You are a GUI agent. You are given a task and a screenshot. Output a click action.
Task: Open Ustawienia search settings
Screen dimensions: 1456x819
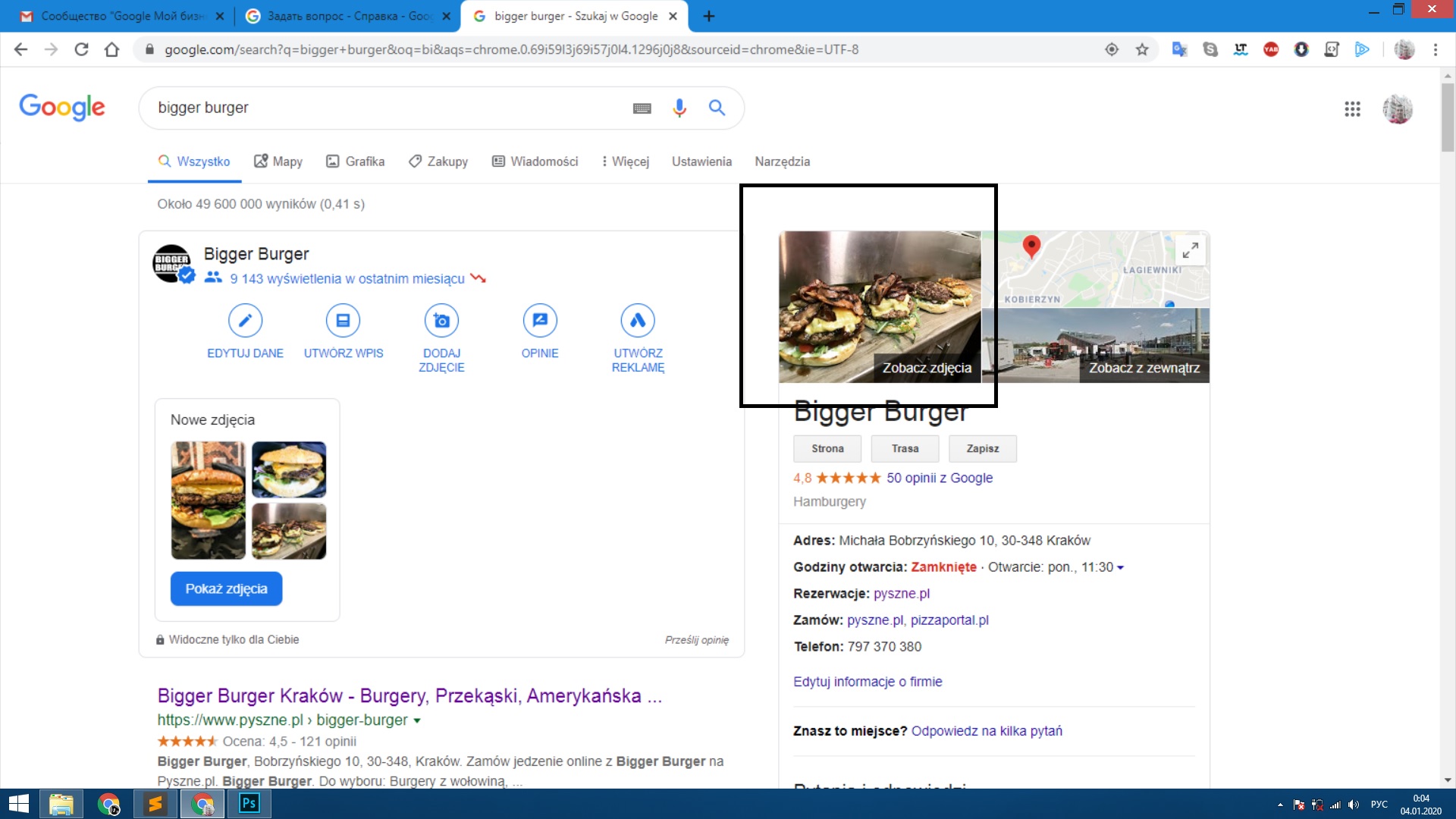click(701, 162)
